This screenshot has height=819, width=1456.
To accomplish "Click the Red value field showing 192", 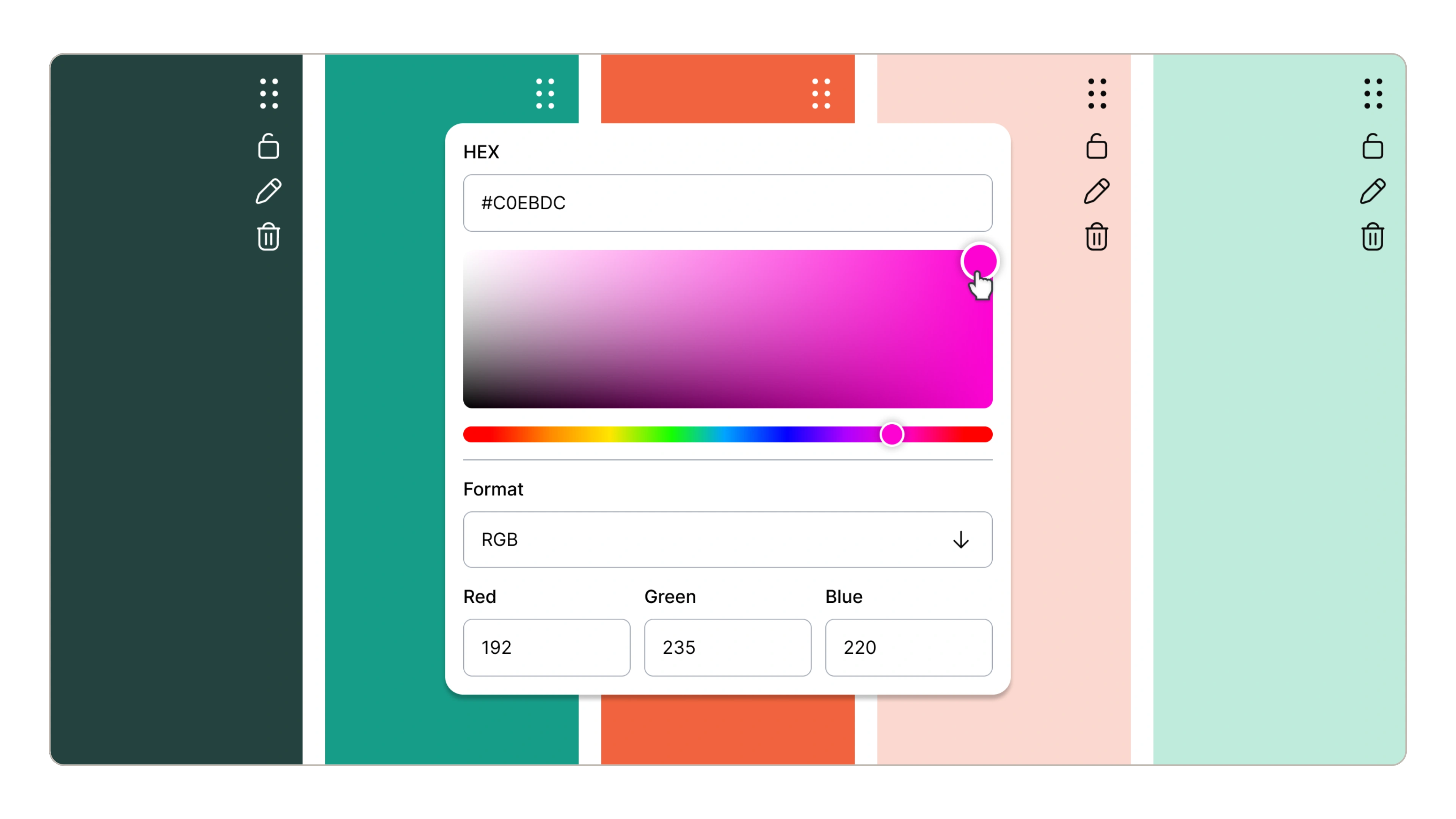I will pyautogui.click(x=546, y=647).
